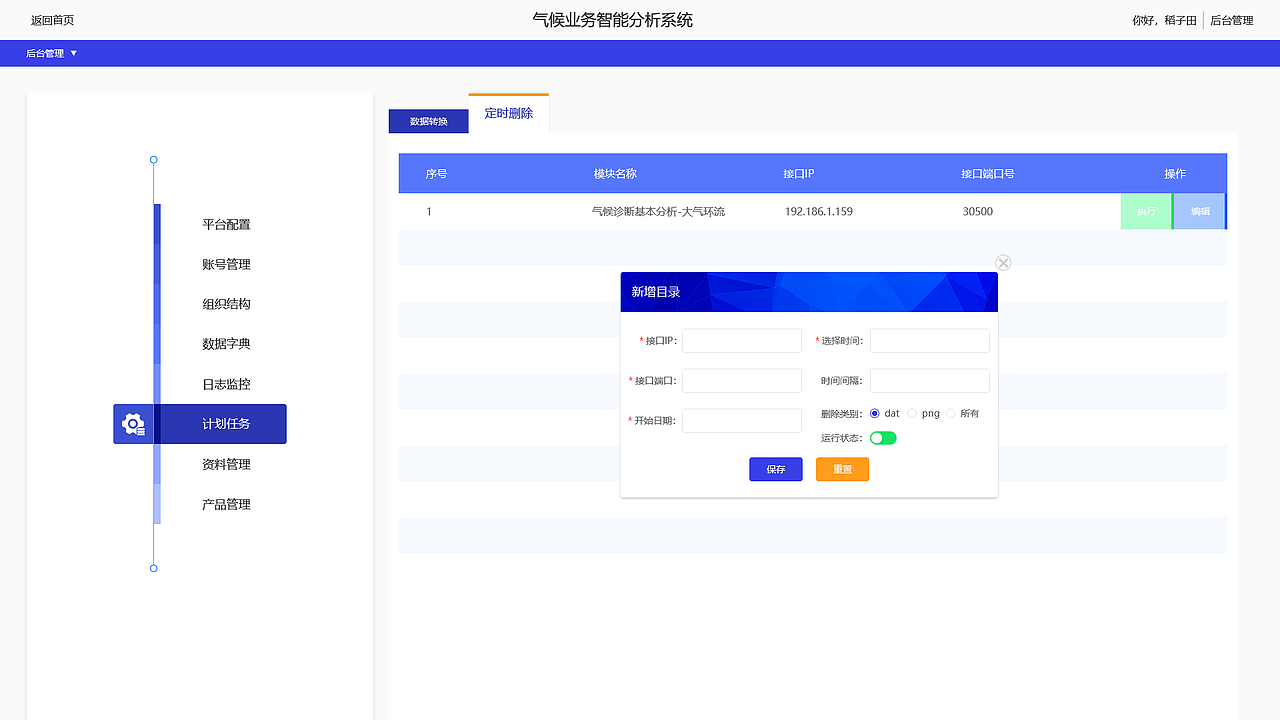1280x720 pixels.
Task: Click 返回首页 in the header
Action: [x=52, y=19]
